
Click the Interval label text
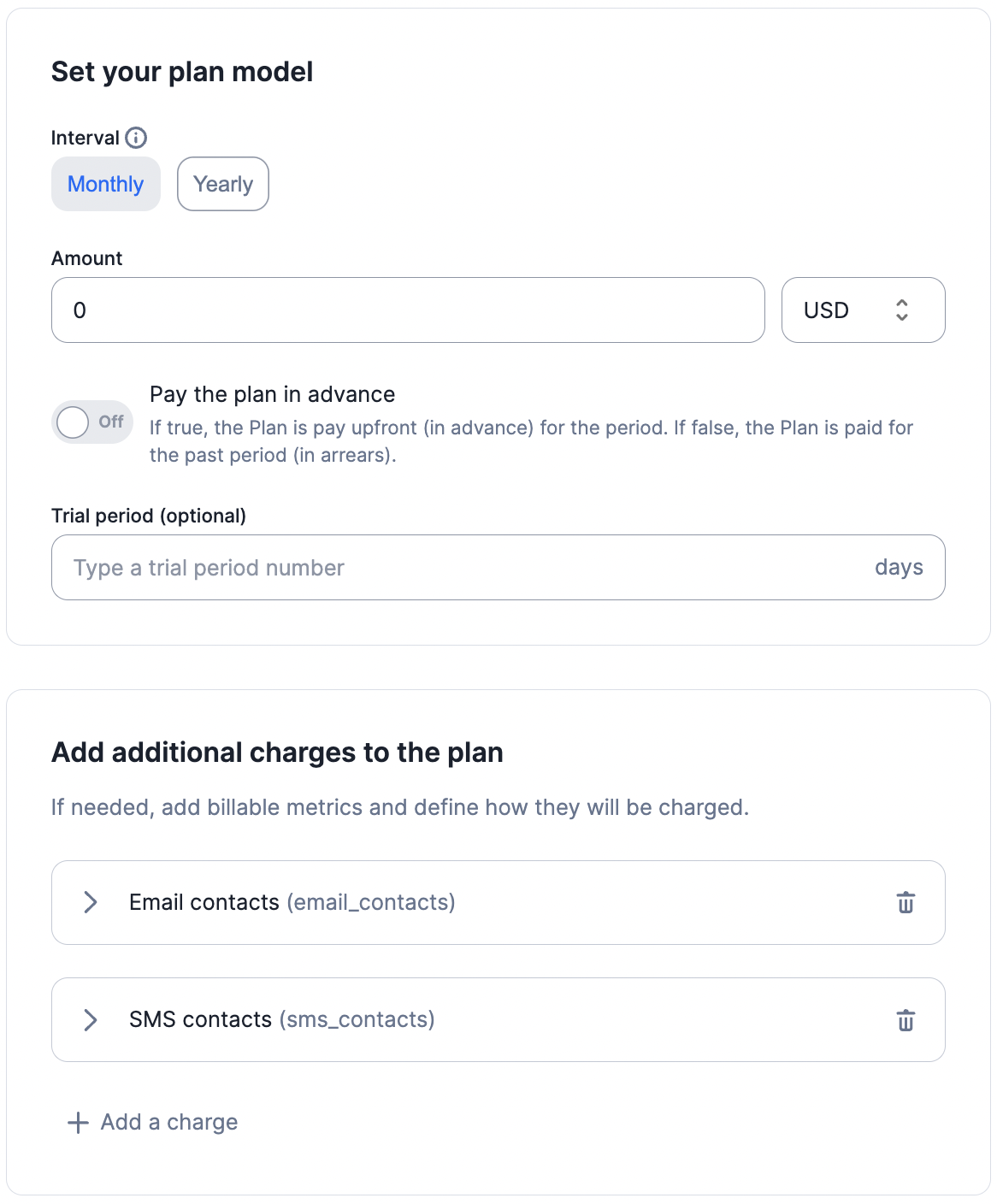tap(86, 138)
